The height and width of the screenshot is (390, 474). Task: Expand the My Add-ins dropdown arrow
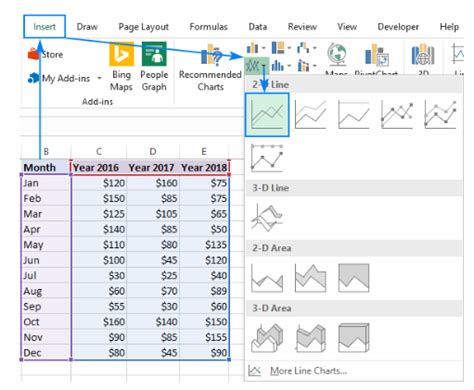point(99,78)
